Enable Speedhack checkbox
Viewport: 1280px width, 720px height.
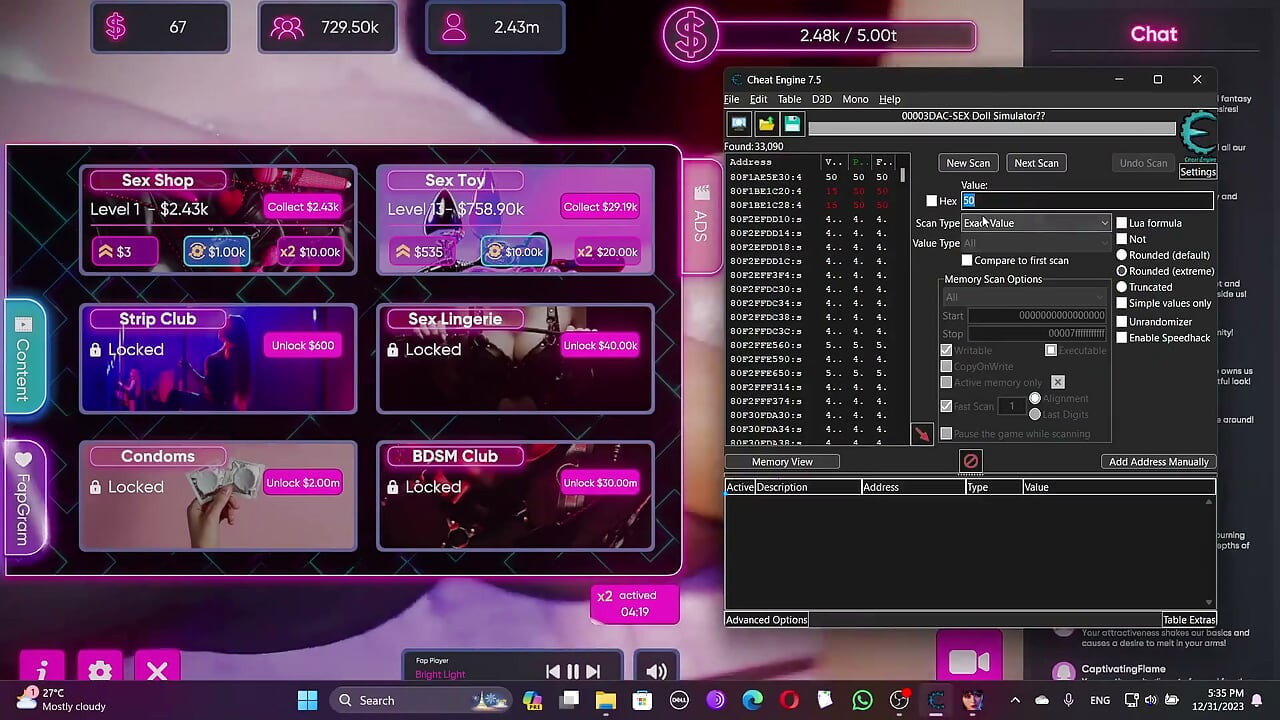pos(1122,338)
